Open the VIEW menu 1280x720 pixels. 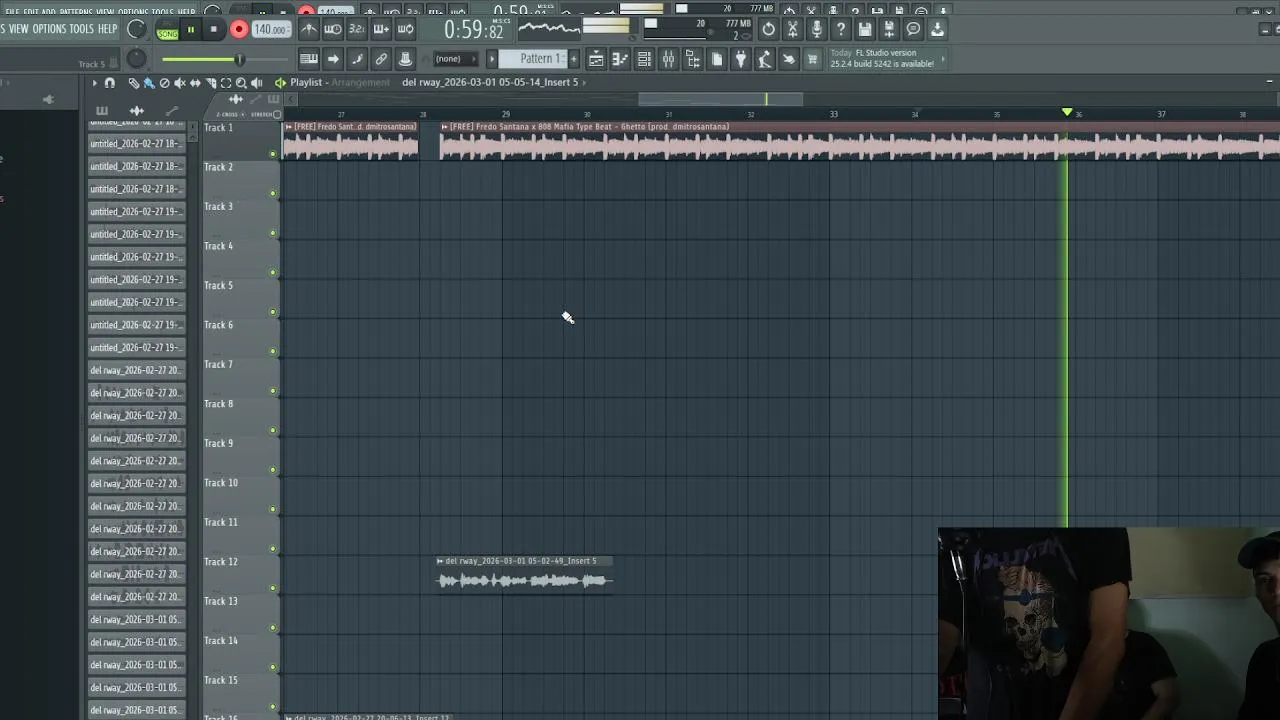click(x=18, y=29)
